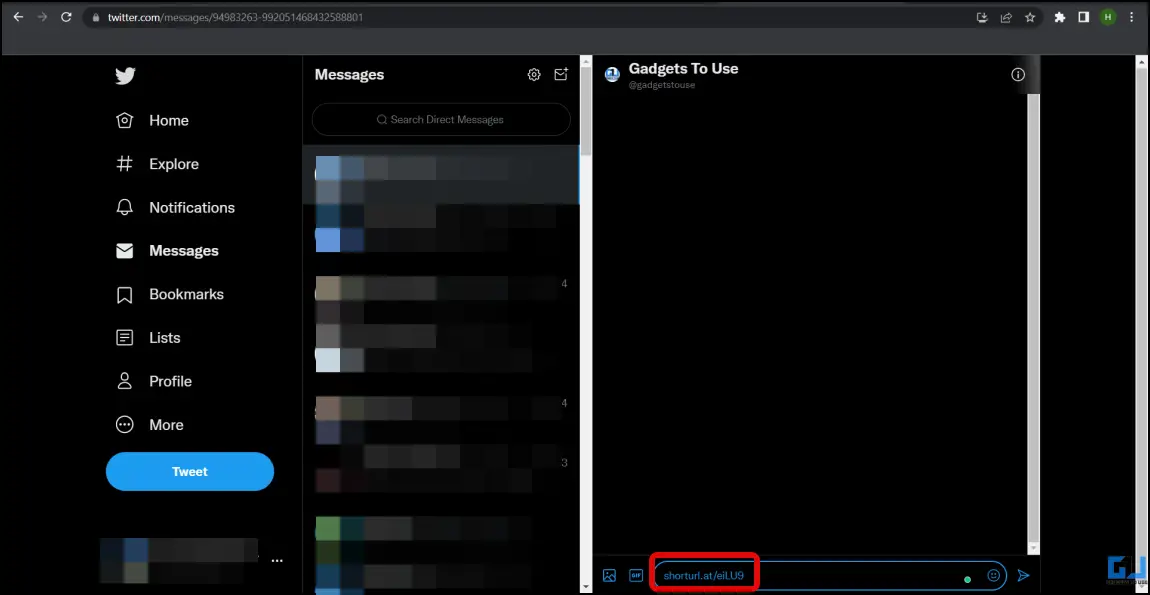1150x595 pixels.
Task: Bookmark this page with star icon
Action: coord(1030,17)
